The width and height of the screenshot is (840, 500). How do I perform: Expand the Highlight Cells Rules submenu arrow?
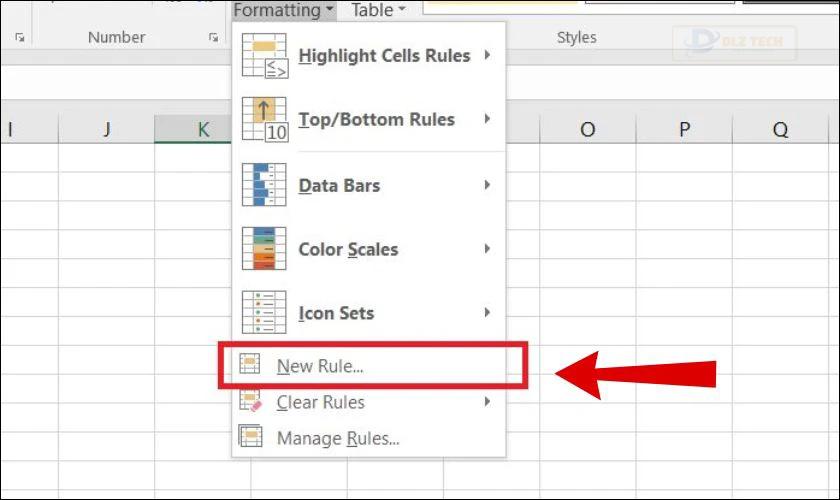point(487,55)
